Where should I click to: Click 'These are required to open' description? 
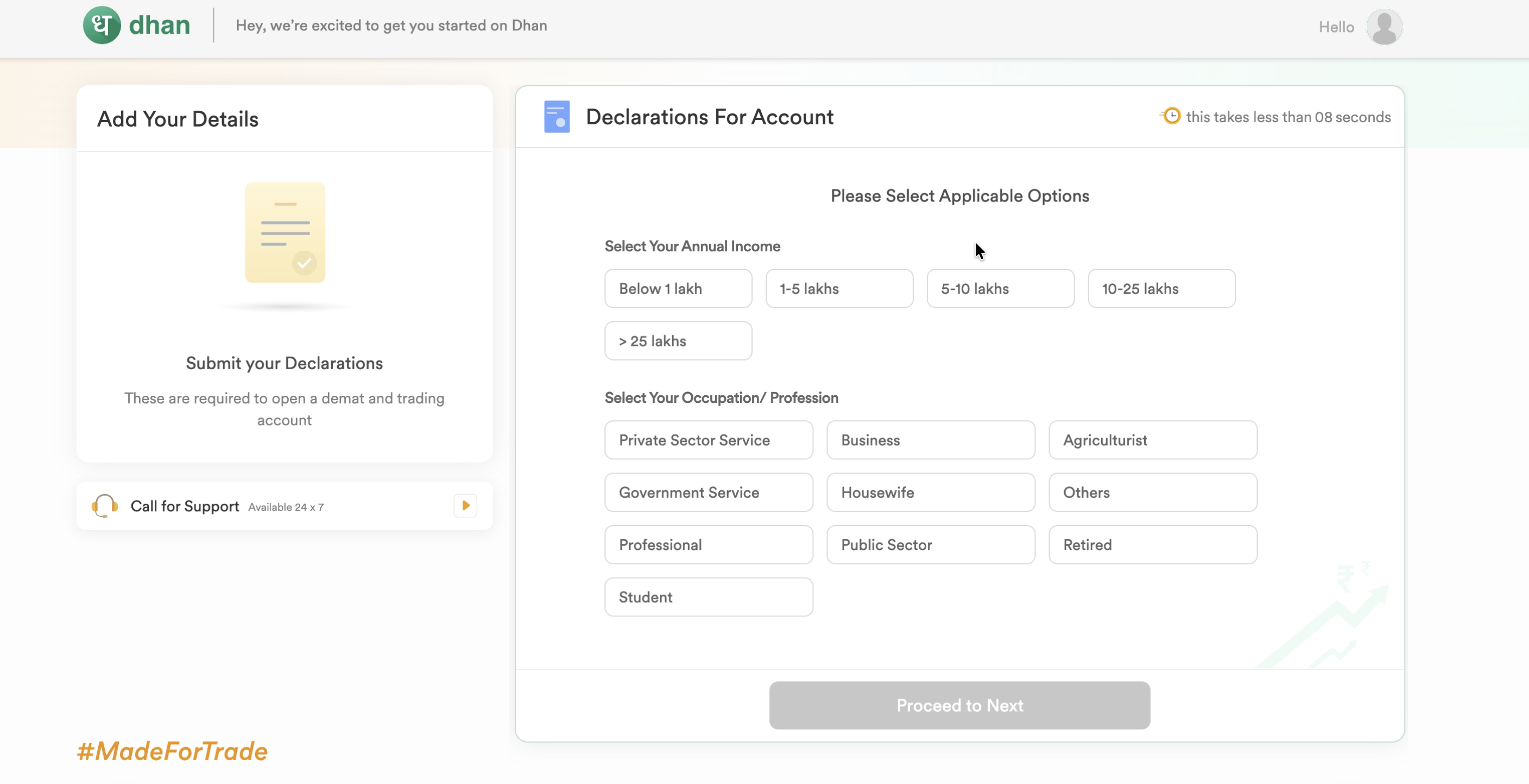point(285,409)
